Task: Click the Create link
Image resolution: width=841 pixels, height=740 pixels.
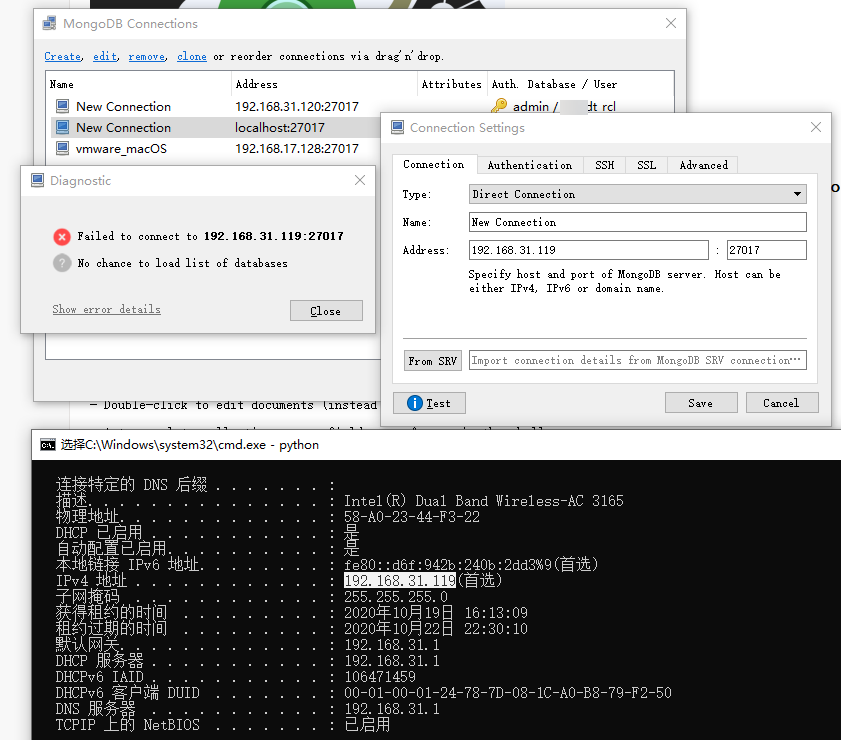Action: pyautogui.click(x=63, y=56)
